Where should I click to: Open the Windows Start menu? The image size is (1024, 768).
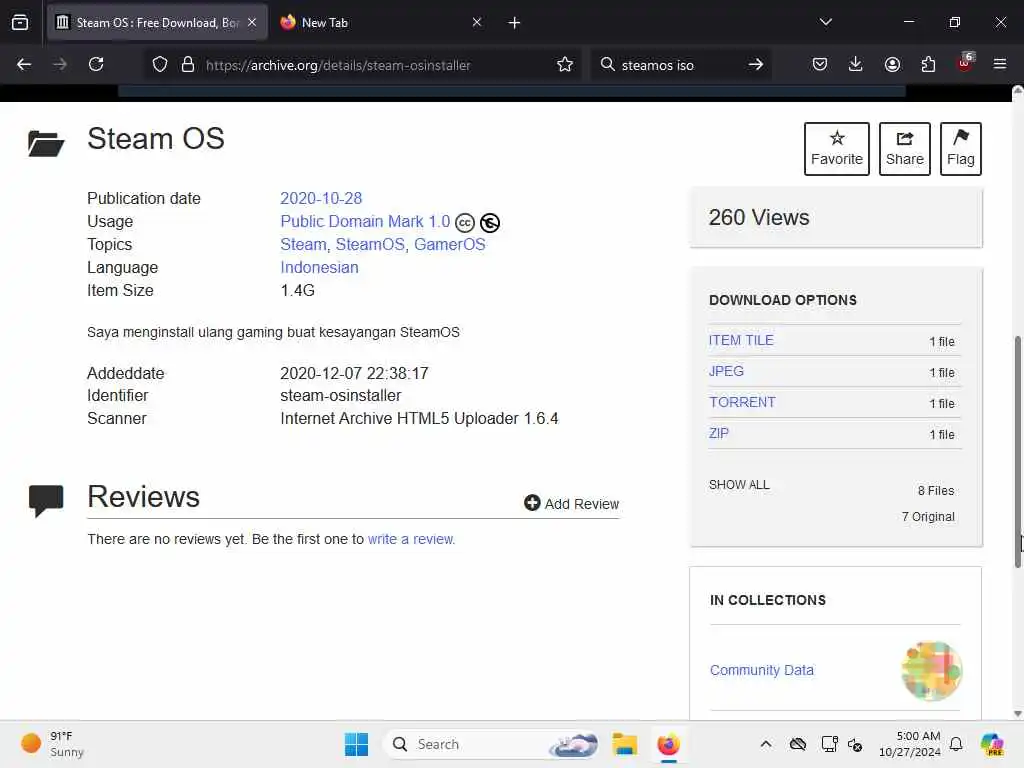[x=356, y=744]
